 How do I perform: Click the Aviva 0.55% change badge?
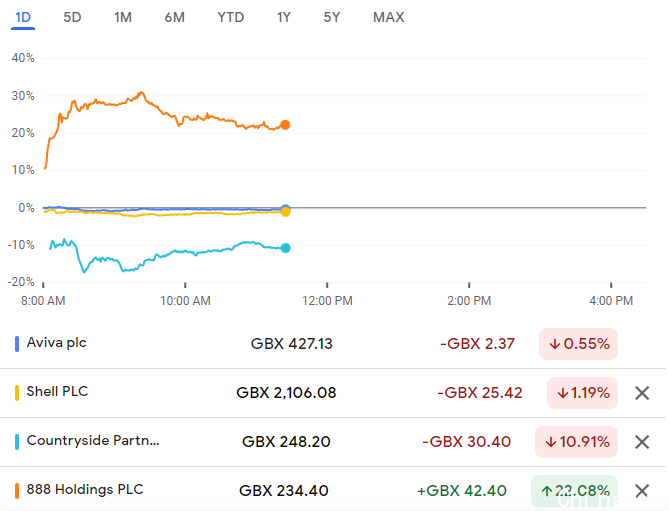pos(578,344)
